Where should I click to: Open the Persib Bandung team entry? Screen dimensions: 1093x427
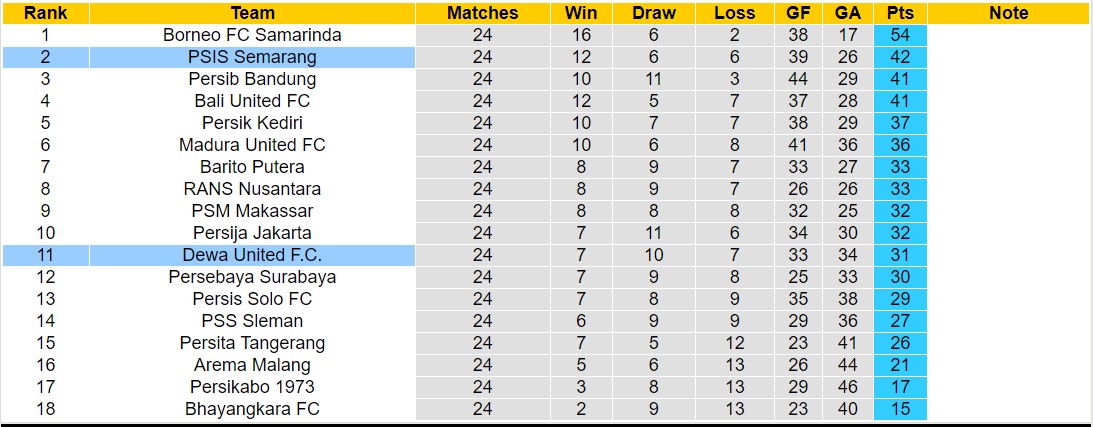pyautogui.click(x=252, y=79)
